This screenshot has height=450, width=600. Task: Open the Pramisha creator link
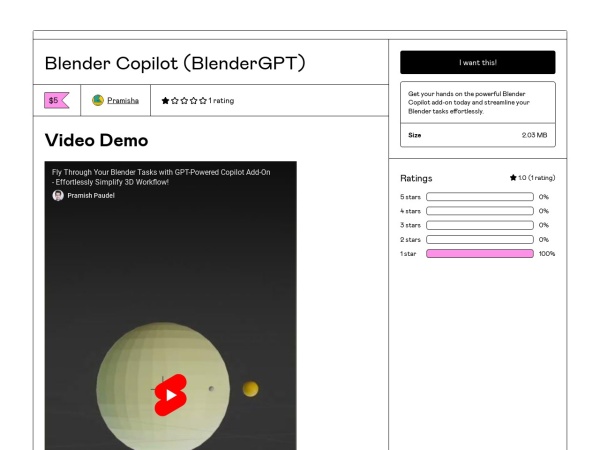pyautogui.click(x=123, y=101)
